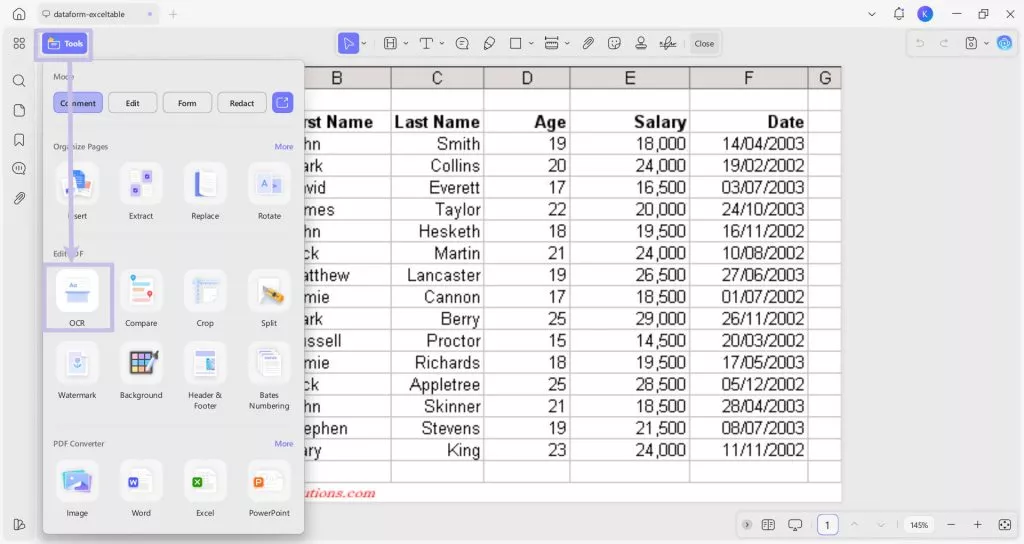Select the Replace pages tool

point(205,191)
